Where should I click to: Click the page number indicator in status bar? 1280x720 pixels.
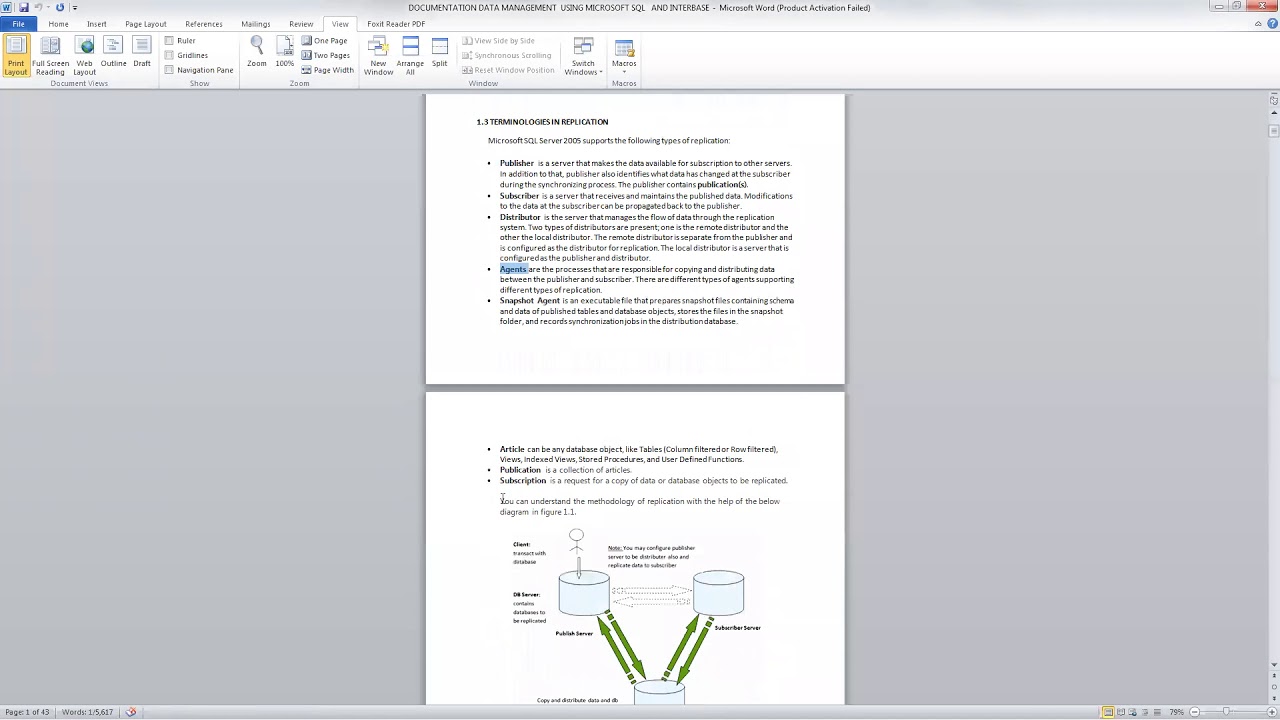(x=27, y=712)
